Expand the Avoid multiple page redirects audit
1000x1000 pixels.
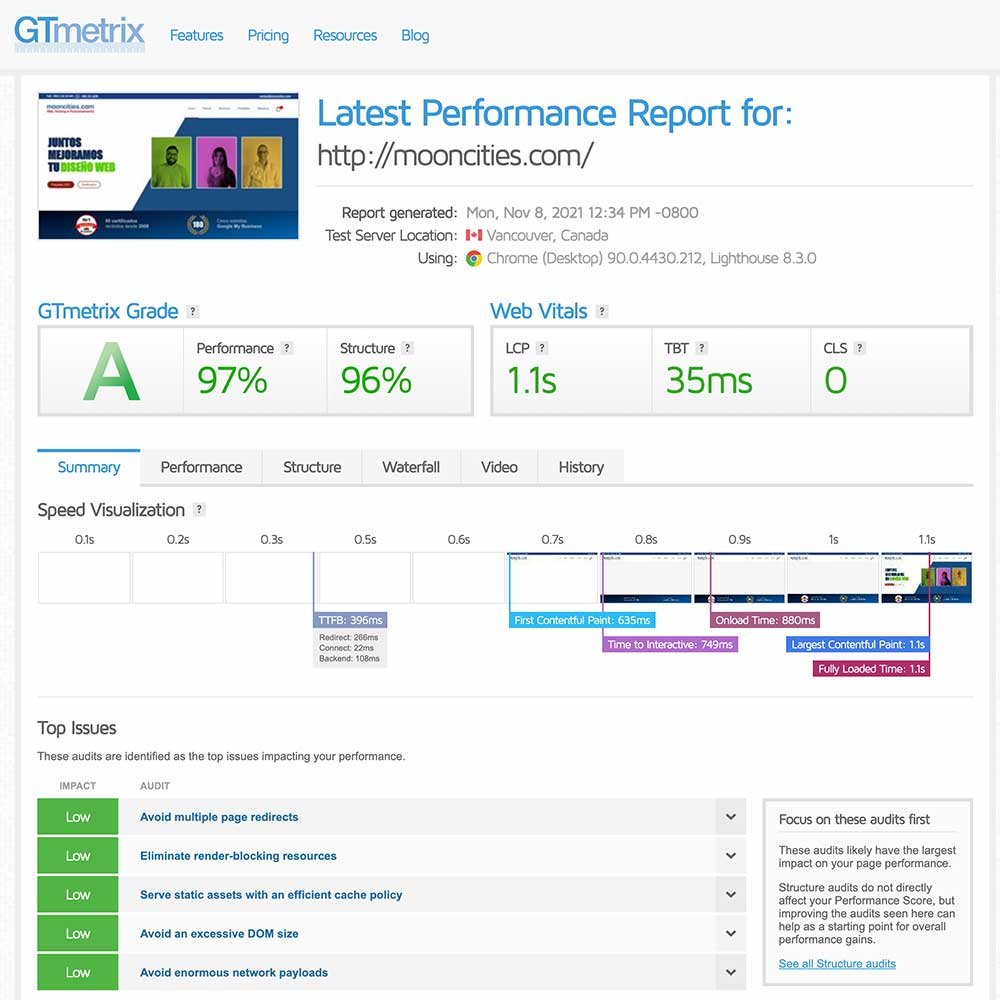pyautogui.click(x=731, y=817)
